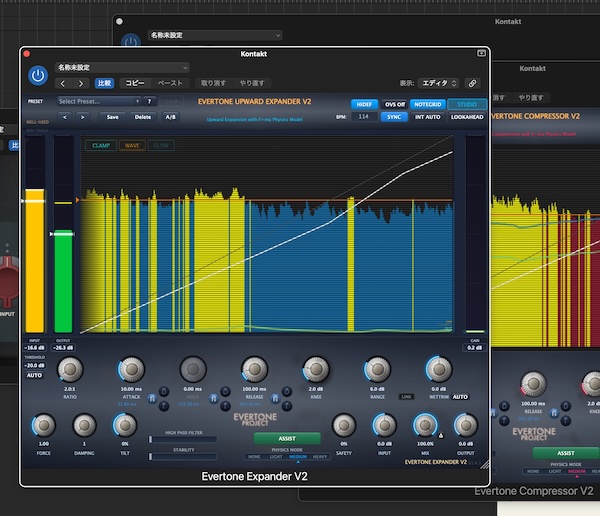Click the mouse icon right of ATTACK value
This screenshot has width=600, height=516.
(x=164, y=391)
